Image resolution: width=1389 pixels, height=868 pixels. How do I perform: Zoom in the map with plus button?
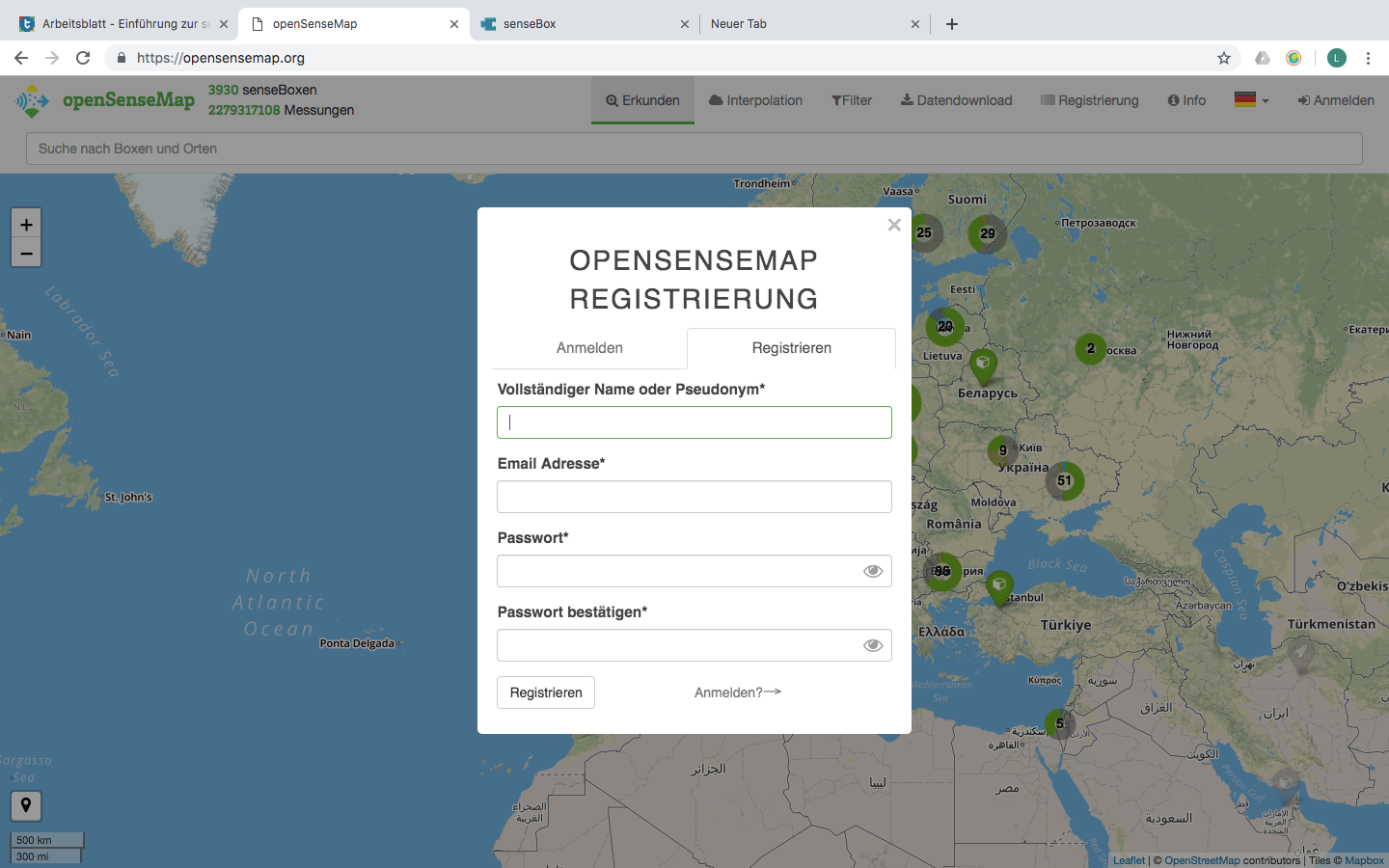tap(26, 224)
